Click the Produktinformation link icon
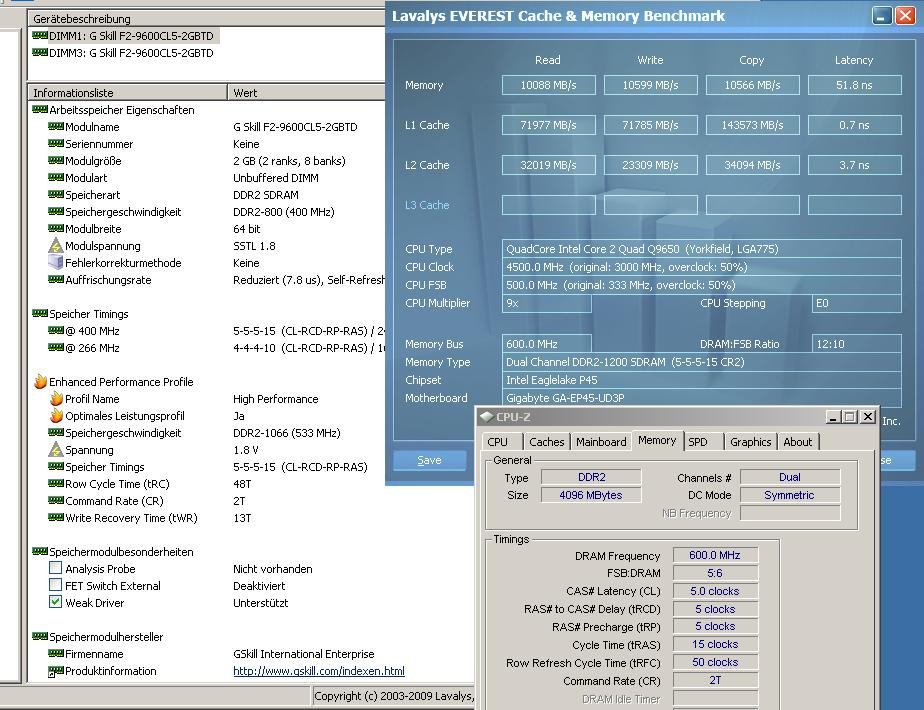Viewport: 924px width, 710px height. (55, 671)
